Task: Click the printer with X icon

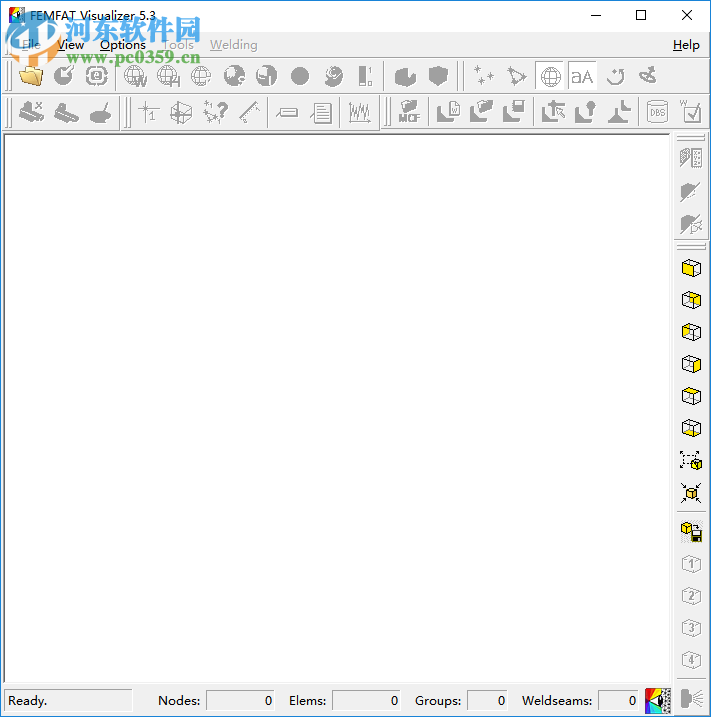Action: [31, 112]
